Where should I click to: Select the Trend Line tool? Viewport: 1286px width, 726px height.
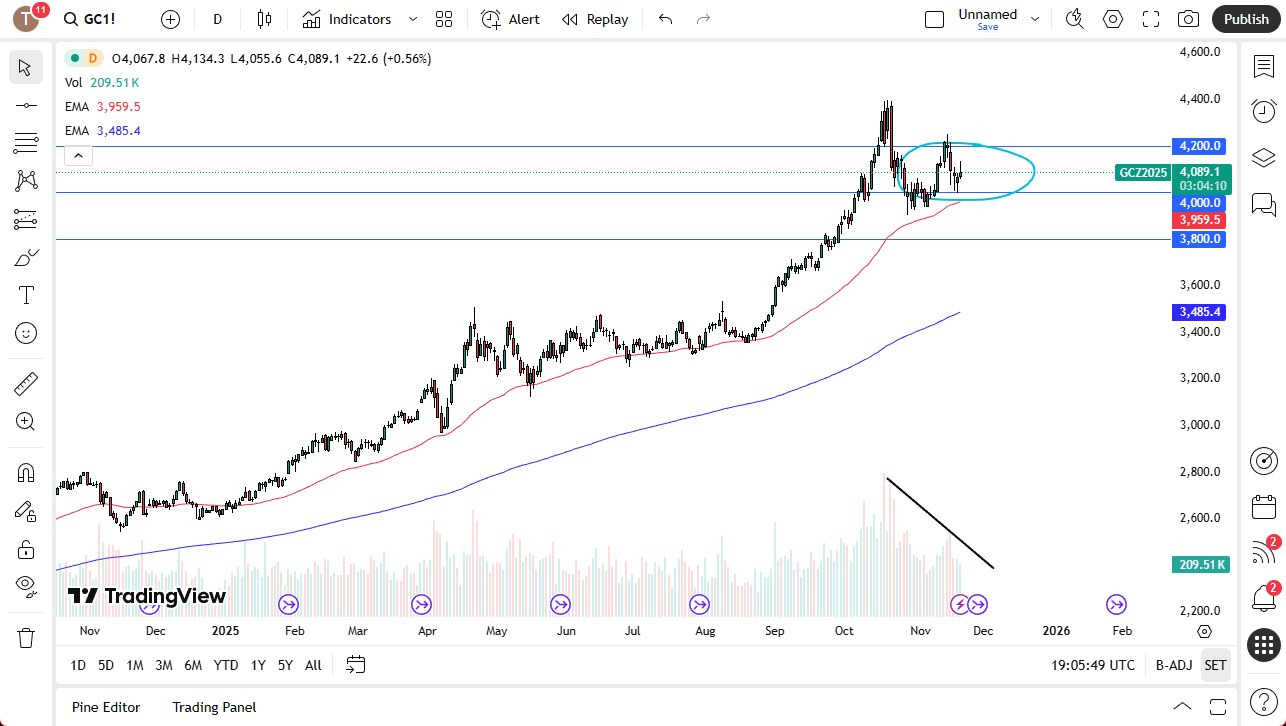(x=26, y=104)
